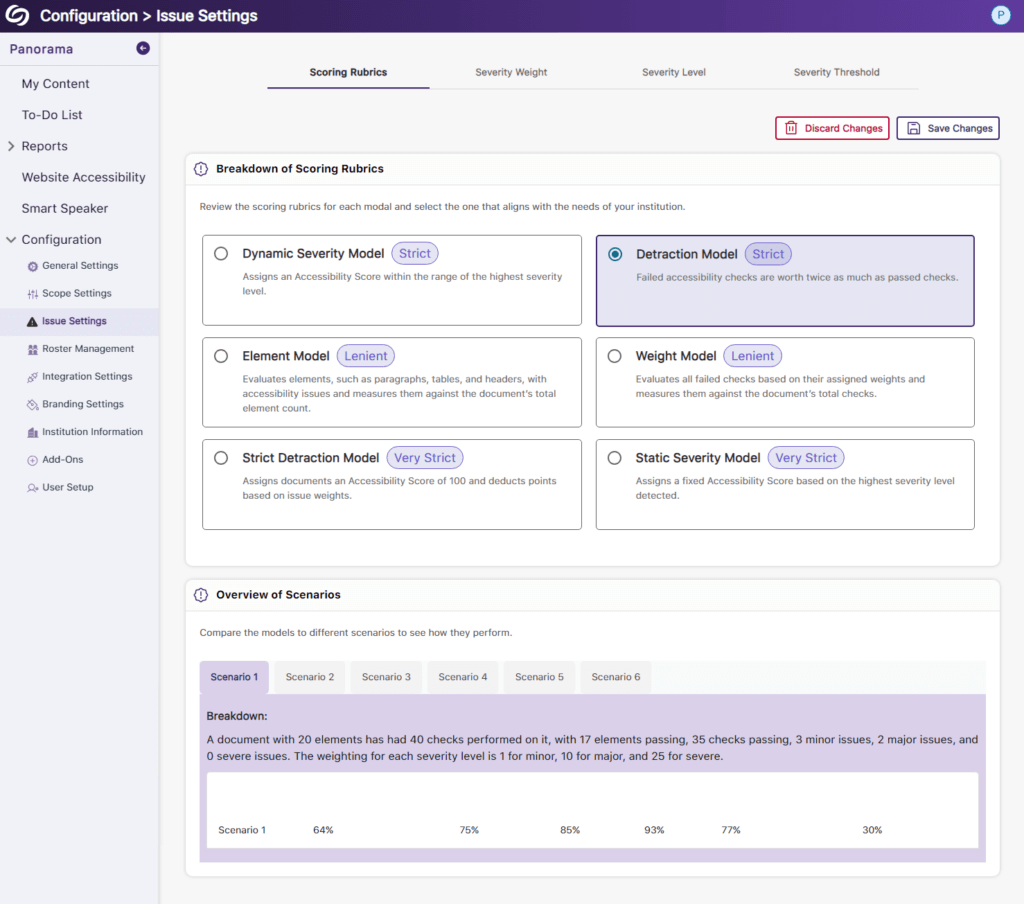Select the sliders icon beside Scope Settings

(x=31, y=293)
